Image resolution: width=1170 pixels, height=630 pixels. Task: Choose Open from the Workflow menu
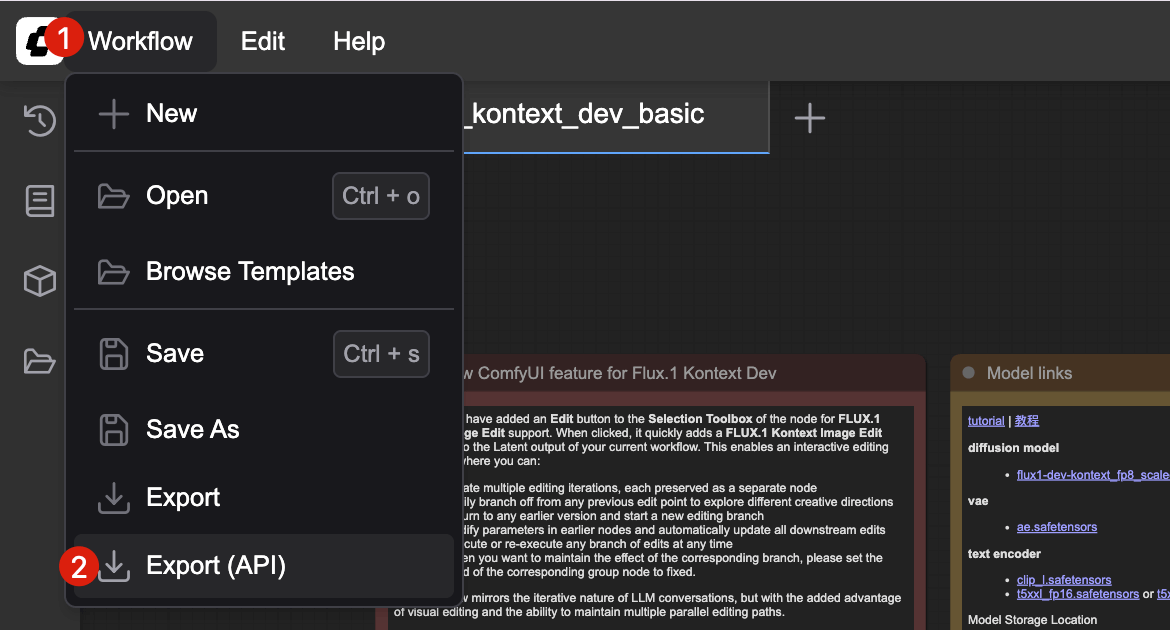click(264, 196)
